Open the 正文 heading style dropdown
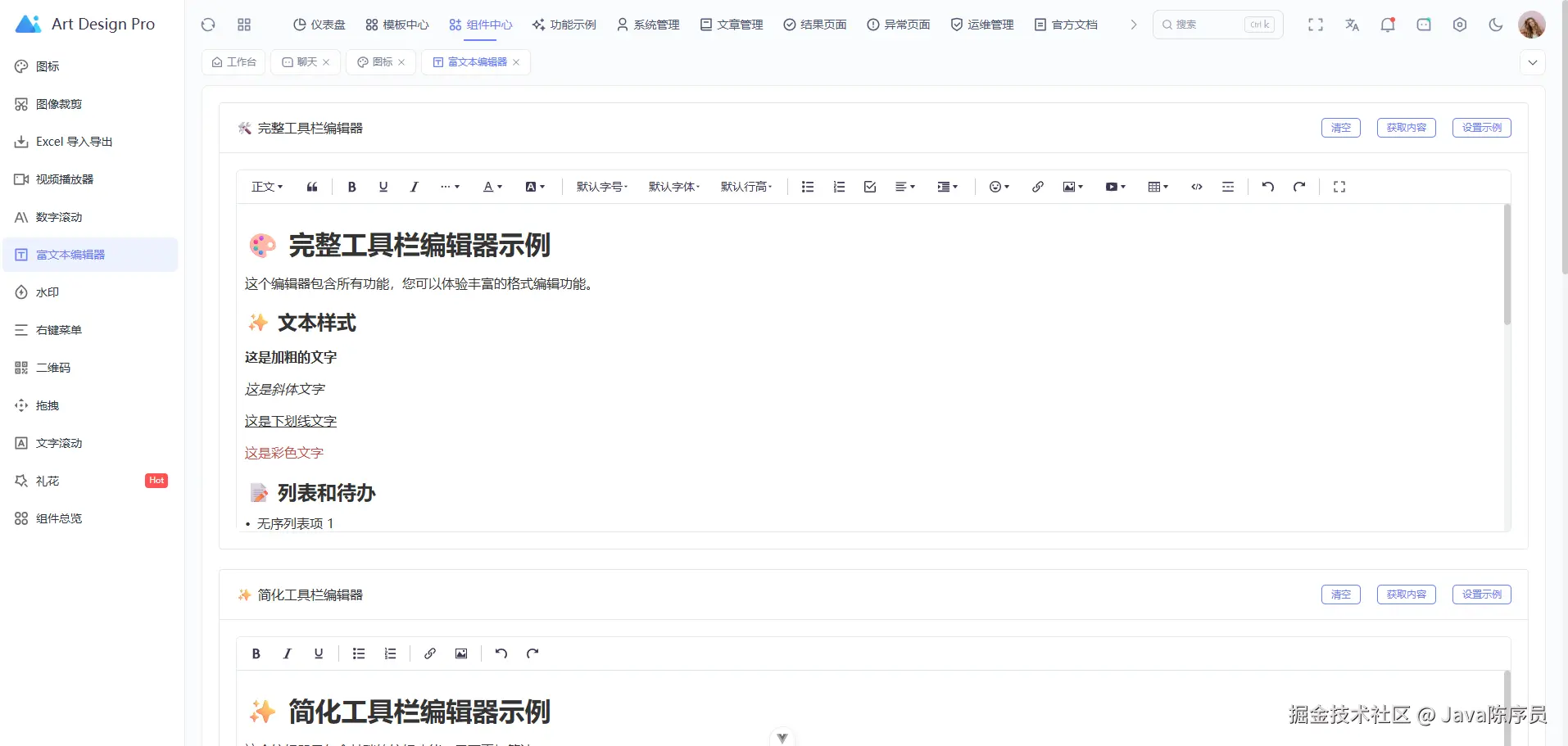The width and height of the screenshot is (1568, 746). pos(267,187)
